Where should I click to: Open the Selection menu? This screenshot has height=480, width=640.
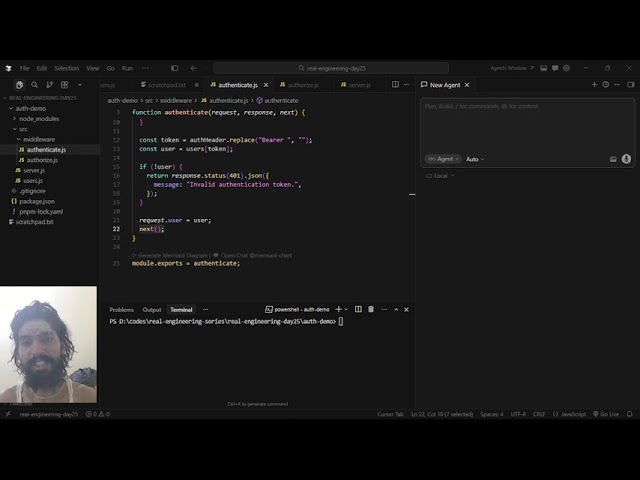coord(67,68)
